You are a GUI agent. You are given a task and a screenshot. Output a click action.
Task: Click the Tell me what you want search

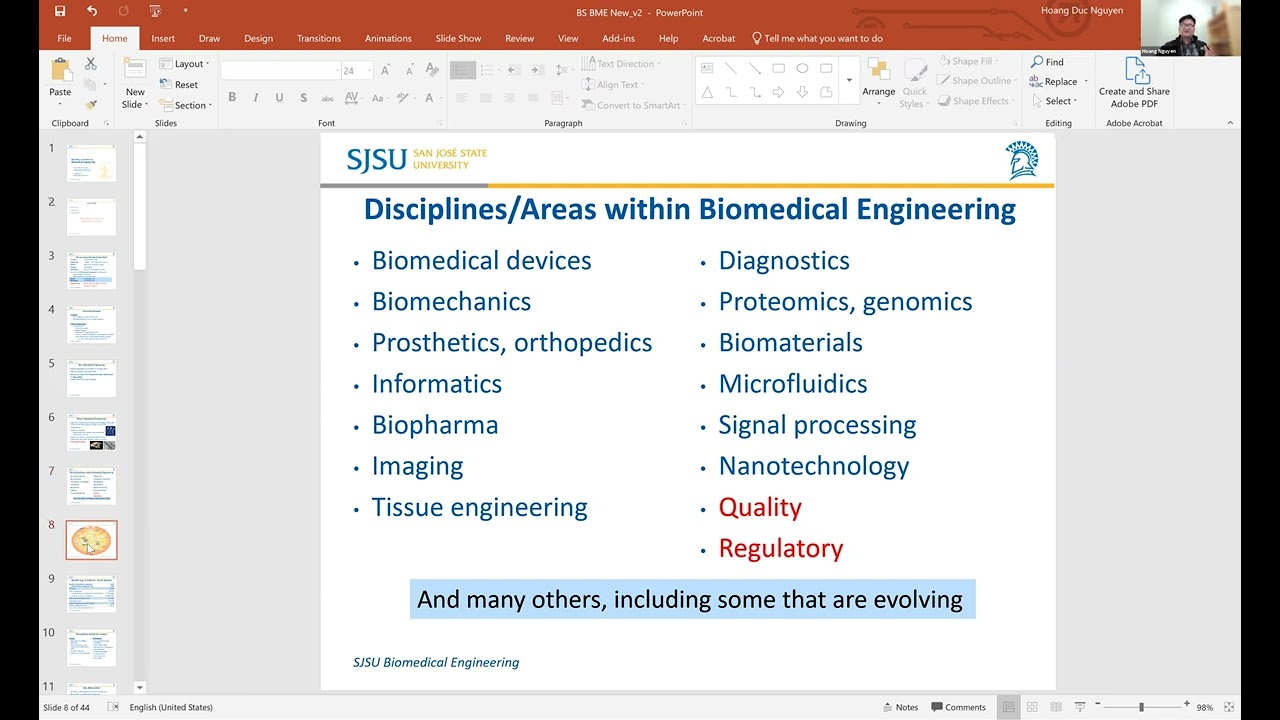[817, 38]
